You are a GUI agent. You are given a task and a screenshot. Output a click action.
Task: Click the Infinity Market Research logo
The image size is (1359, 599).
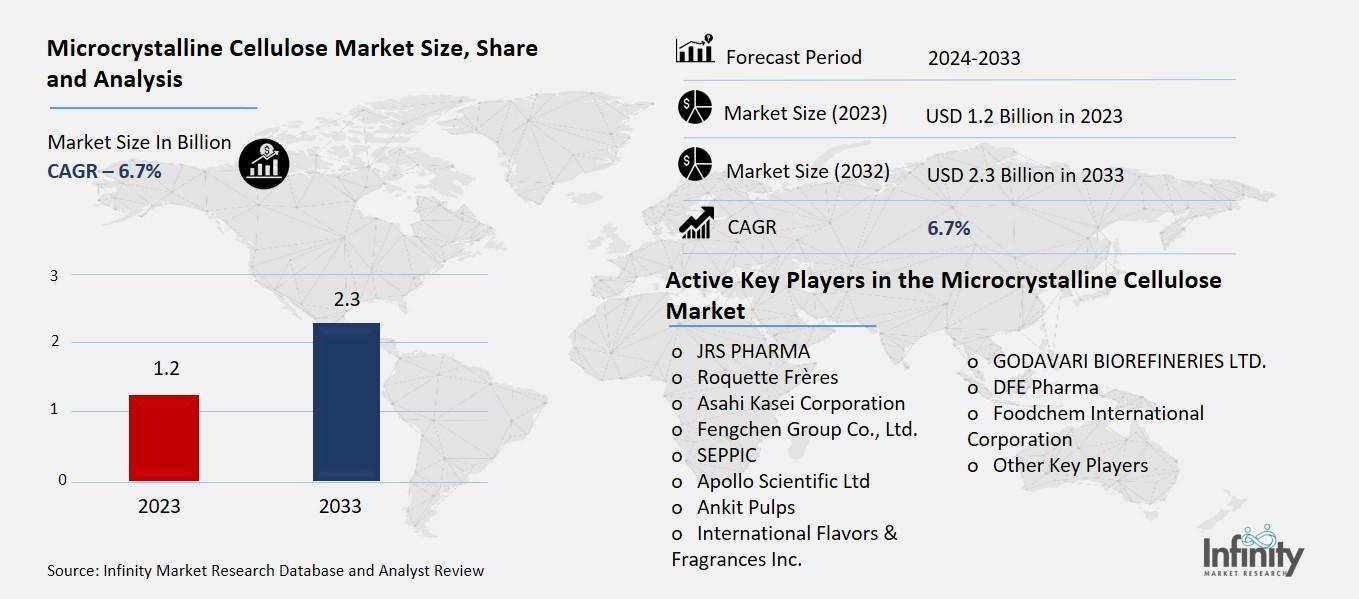pyautogui.click(x=1251, y=553)
